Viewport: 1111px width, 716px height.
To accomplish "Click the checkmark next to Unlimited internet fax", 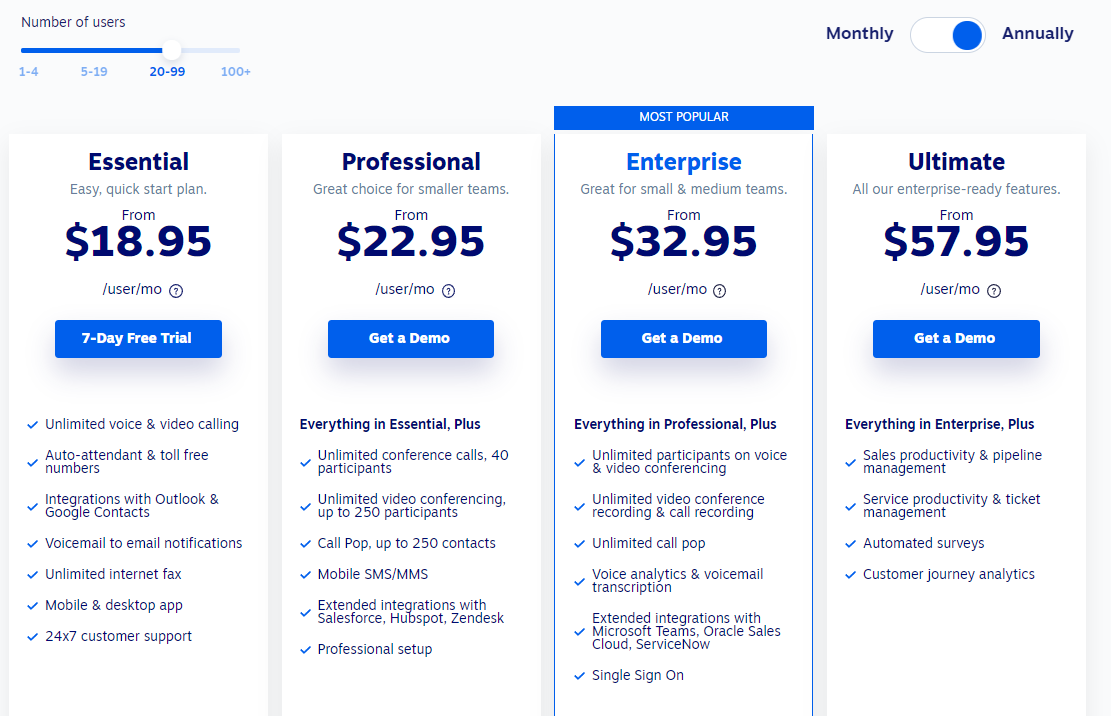I will coord(32,575).
